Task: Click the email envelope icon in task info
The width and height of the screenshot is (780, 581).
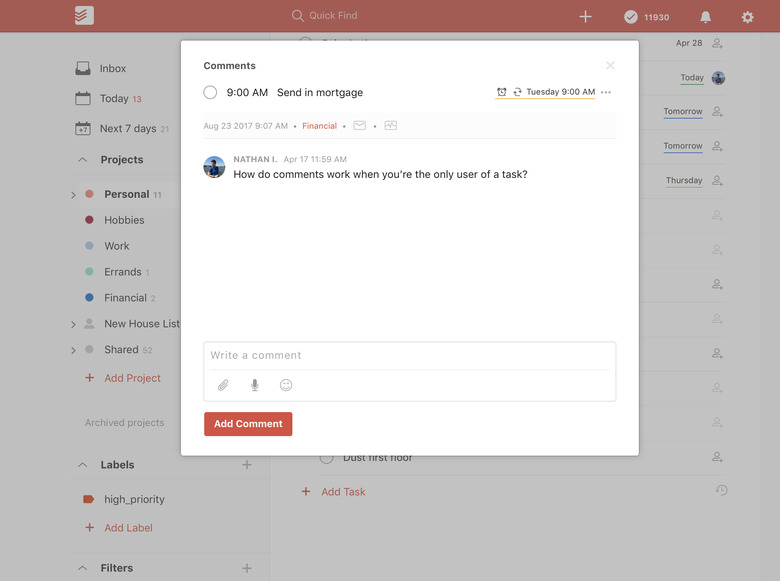Action: click(x=359, y=125)
